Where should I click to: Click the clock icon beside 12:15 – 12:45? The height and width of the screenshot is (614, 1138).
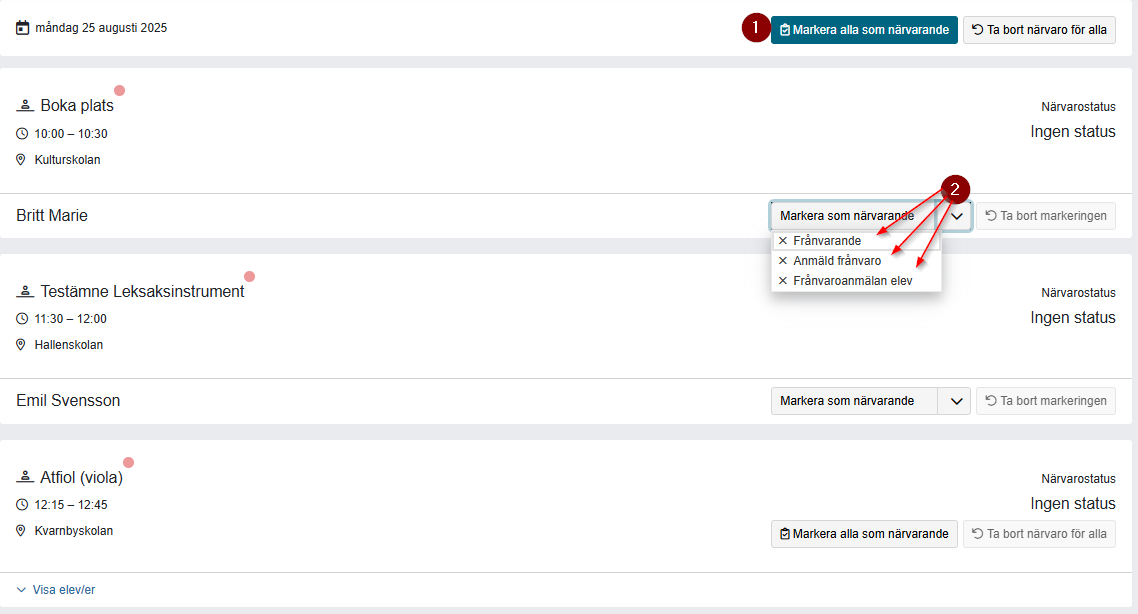[x=22, y=505]
